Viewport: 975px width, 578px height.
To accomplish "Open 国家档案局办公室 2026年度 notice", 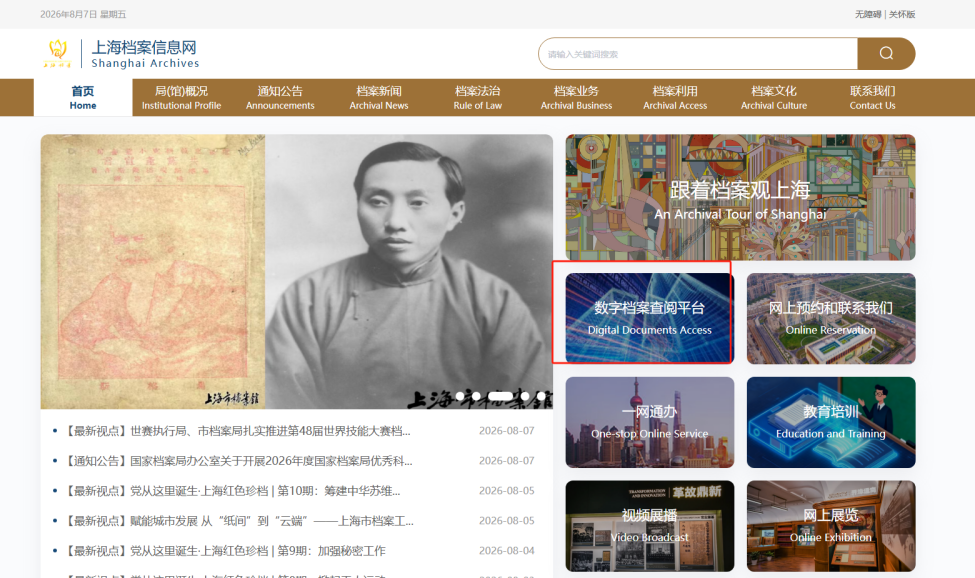I will tap(239, 461).
